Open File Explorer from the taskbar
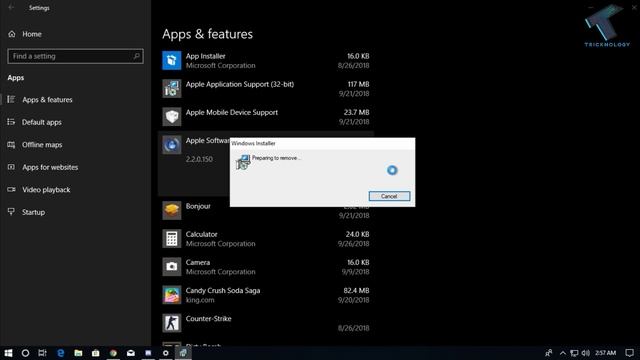Viewport: 640px width, 360px height. coord(78,353)
